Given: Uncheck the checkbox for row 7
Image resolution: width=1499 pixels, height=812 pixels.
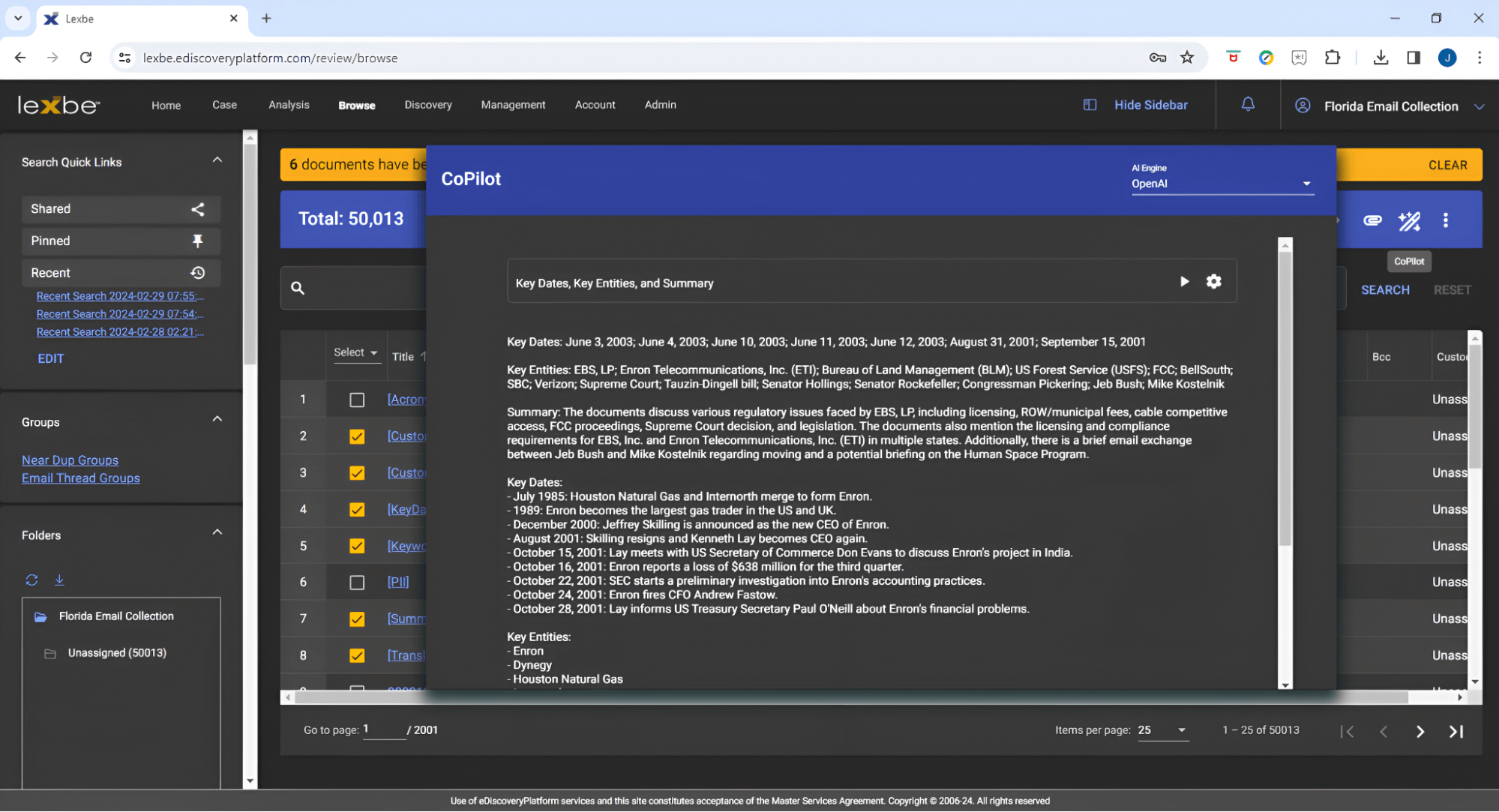Looking at the screenshot, I should point(357,619).
